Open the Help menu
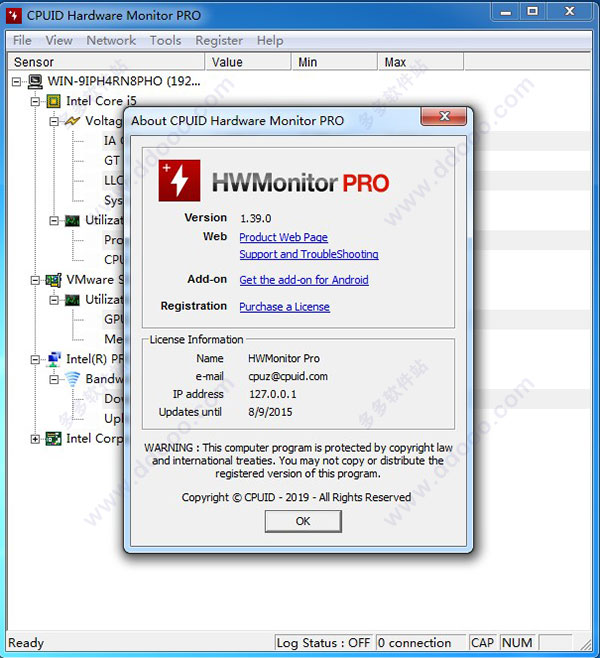Viewport: 600px width, 658px height. point(270,41)
